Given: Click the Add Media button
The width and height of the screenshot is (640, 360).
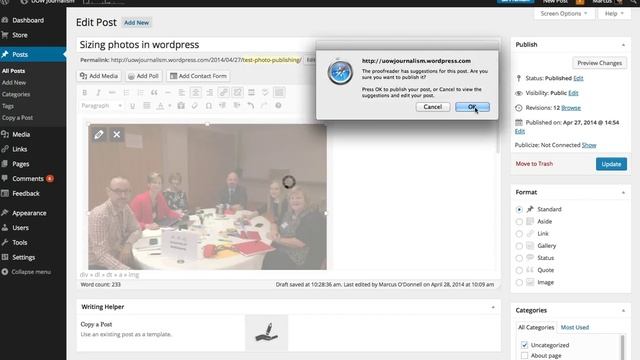Looking at the screenshot, I should tap(99, 76).
